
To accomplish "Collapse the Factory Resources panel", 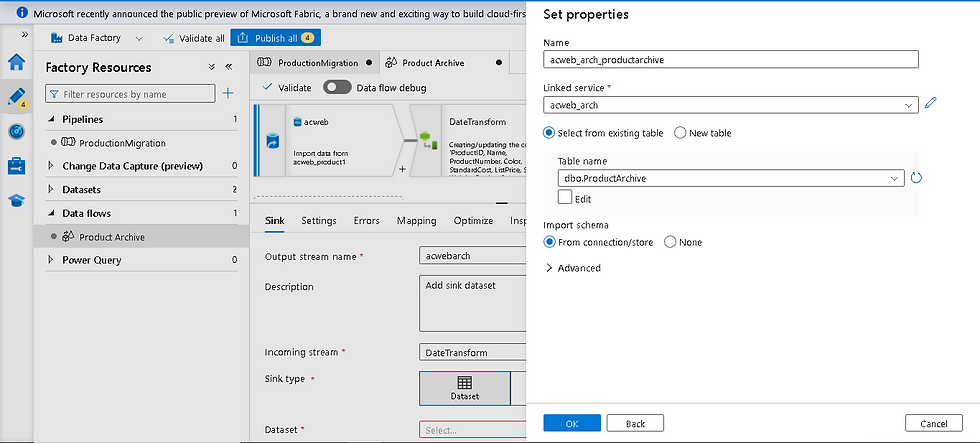I will pos(229,67).
